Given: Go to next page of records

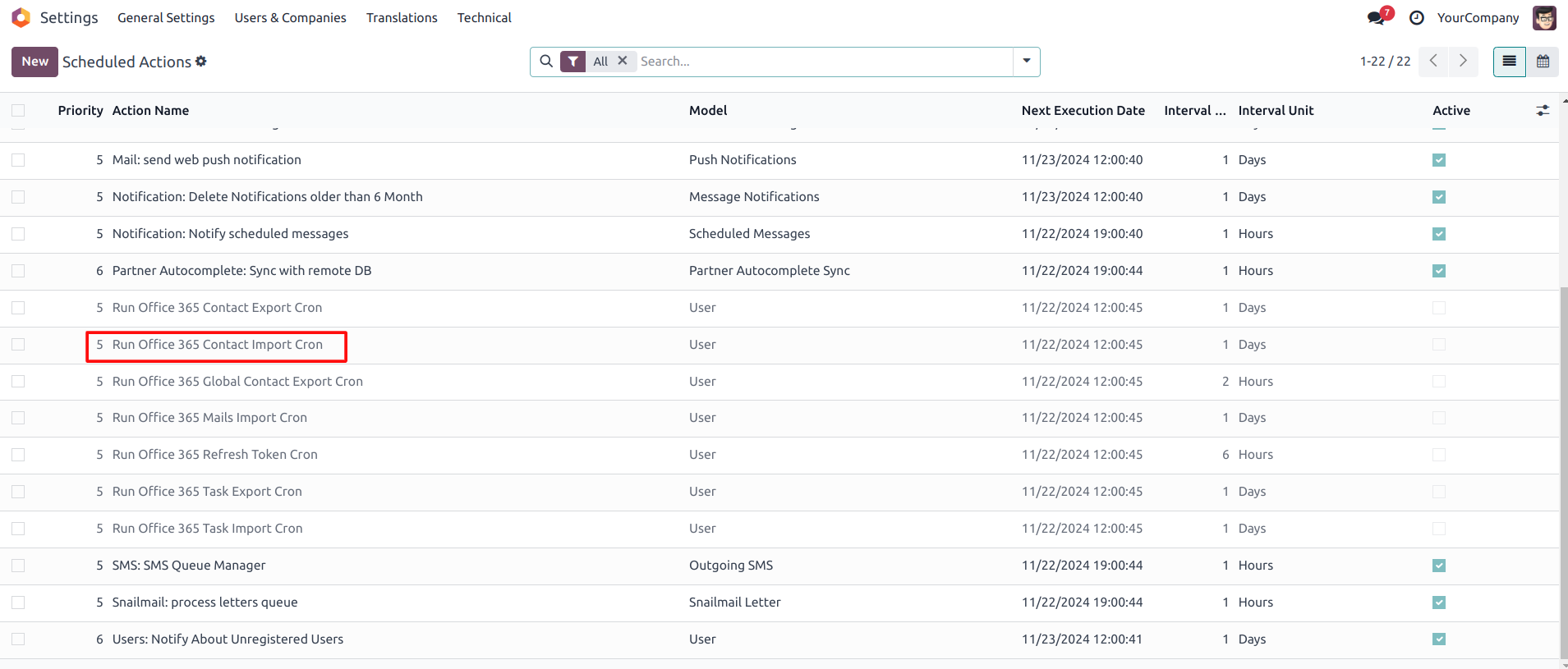Looking at the screenshot, I should pos(1463,62).
